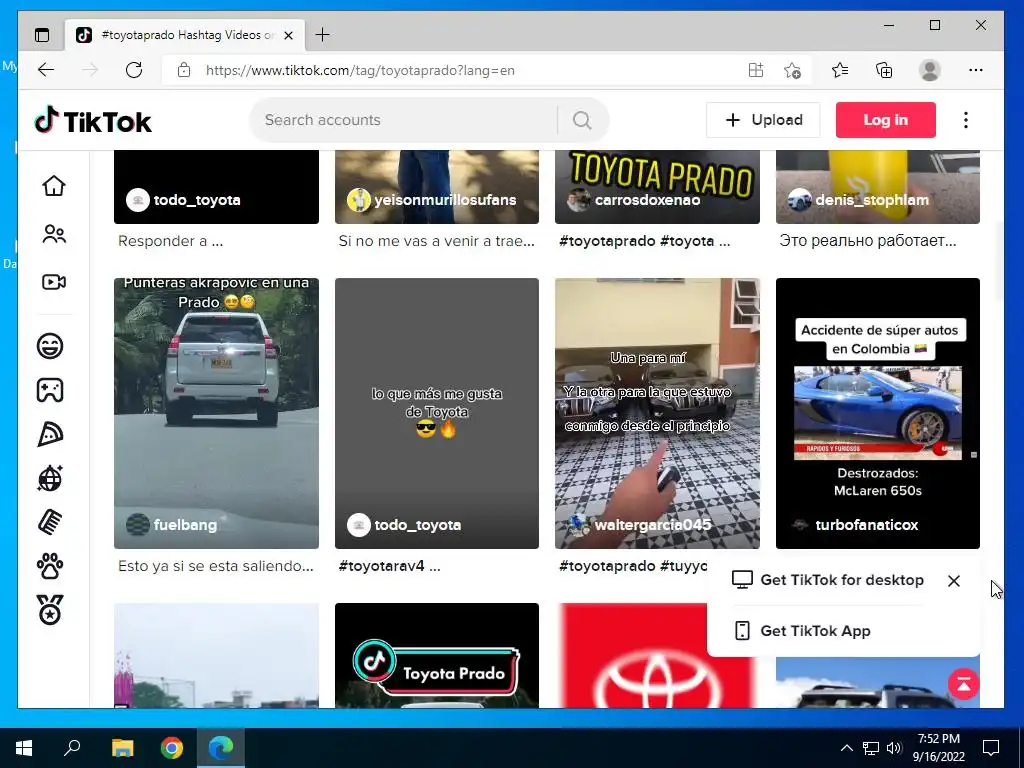Open the network status tray icon

871,748
